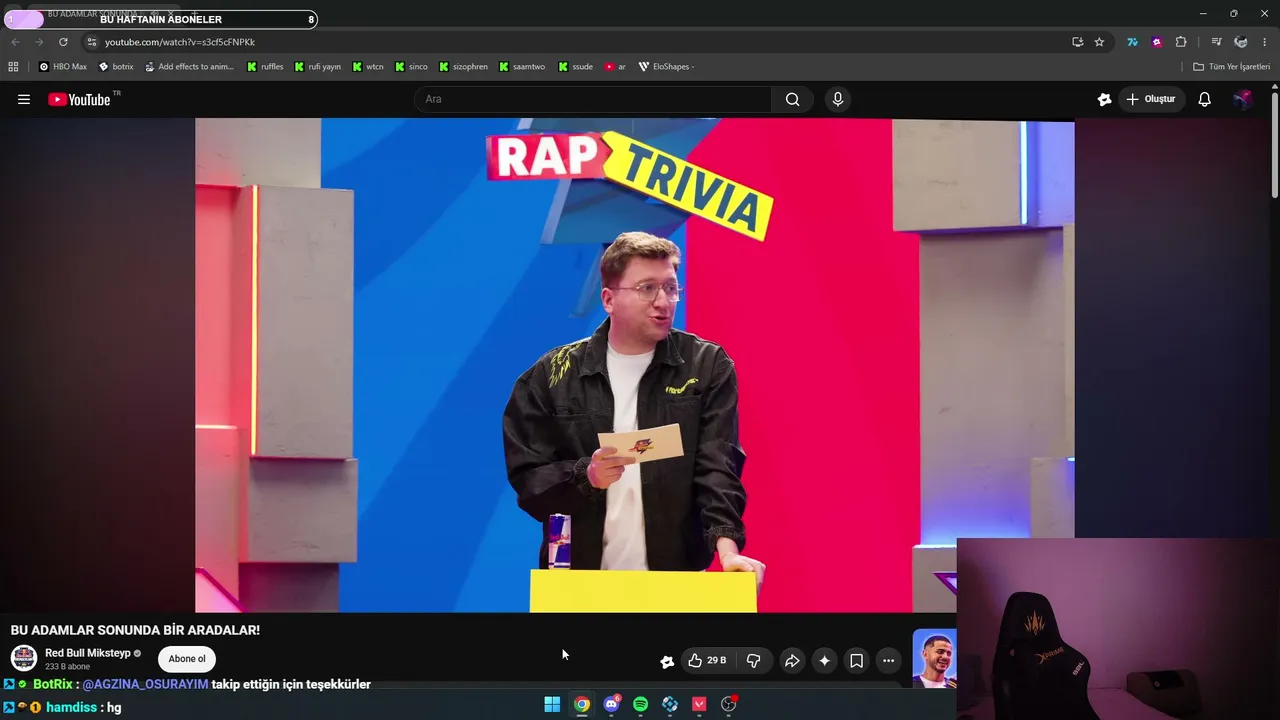Image resolution: width=1280 pixels, height=720 pixels.
Task: Open the saamtwo bookmark
Action: click(x=522, y=67)
